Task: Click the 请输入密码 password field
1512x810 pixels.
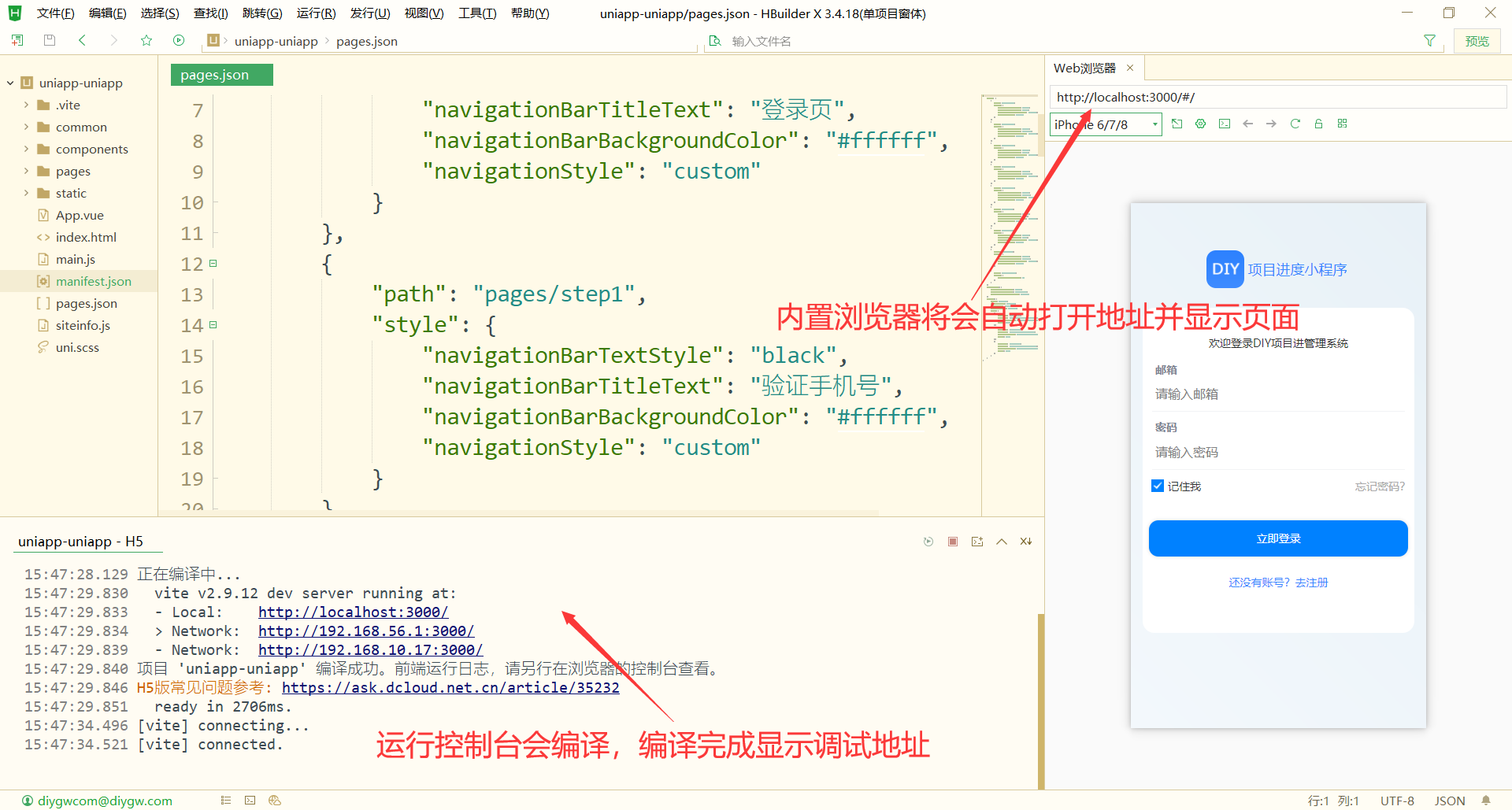Action: coord(1278,452)
